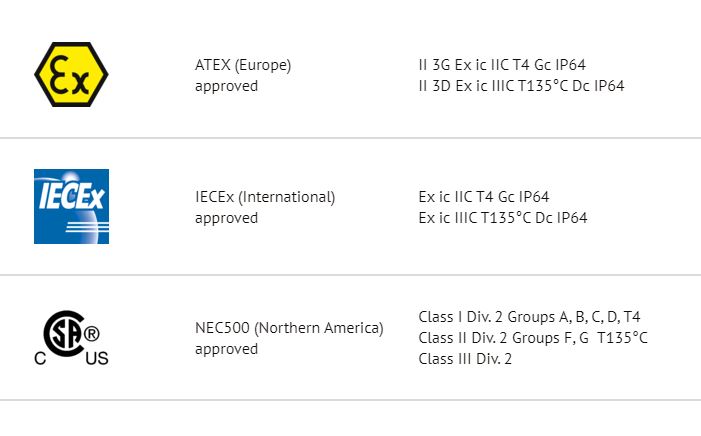Screen dimensions: 701x436
Task: Click the 'C' letter left of CSA mark
Action: pos(40,359)
